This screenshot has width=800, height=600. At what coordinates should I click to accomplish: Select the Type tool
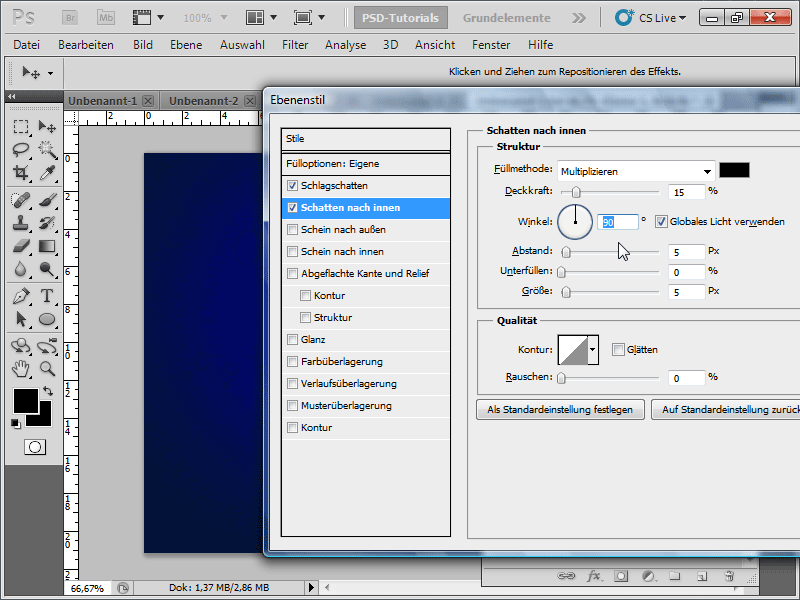point(47,296)
